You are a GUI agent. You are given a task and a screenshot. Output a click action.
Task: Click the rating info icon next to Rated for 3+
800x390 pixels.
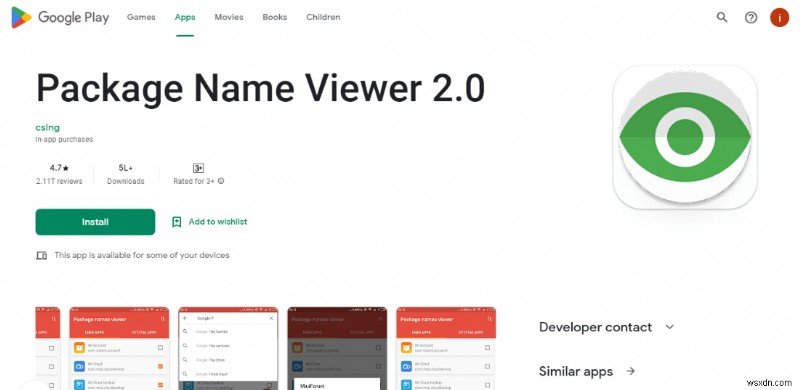tap(221, 181)
